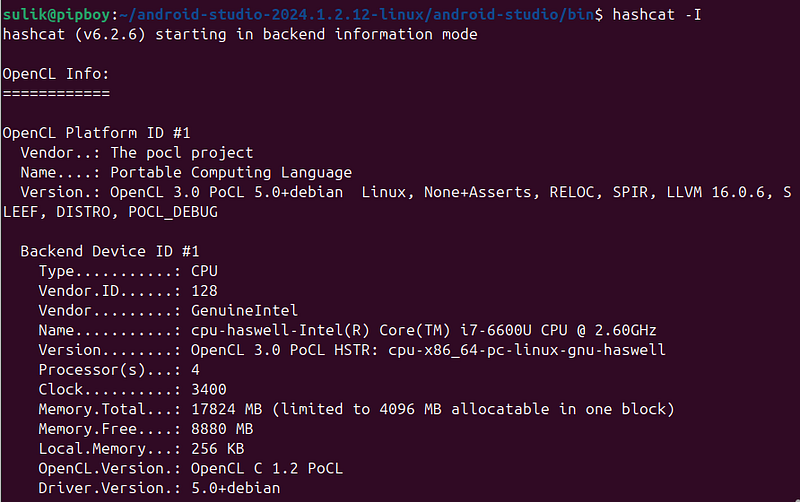
Task: Click the Memory.Total 17824 MB value
Action: coord(227,409)
